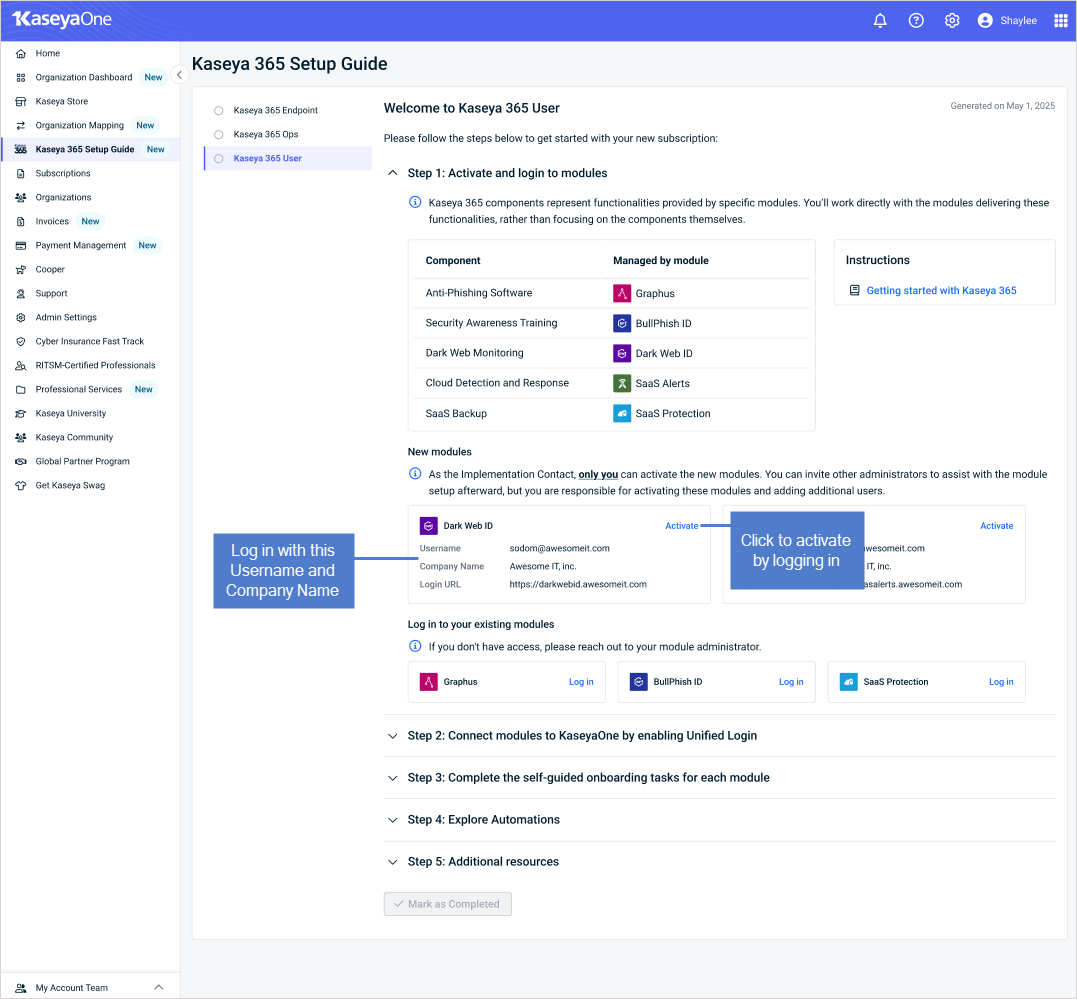Click the Graphus module icon in component table
Image resolution: width=1077 pixels, height=999 pixels.
pyautogui.click(x=622, y=293)
